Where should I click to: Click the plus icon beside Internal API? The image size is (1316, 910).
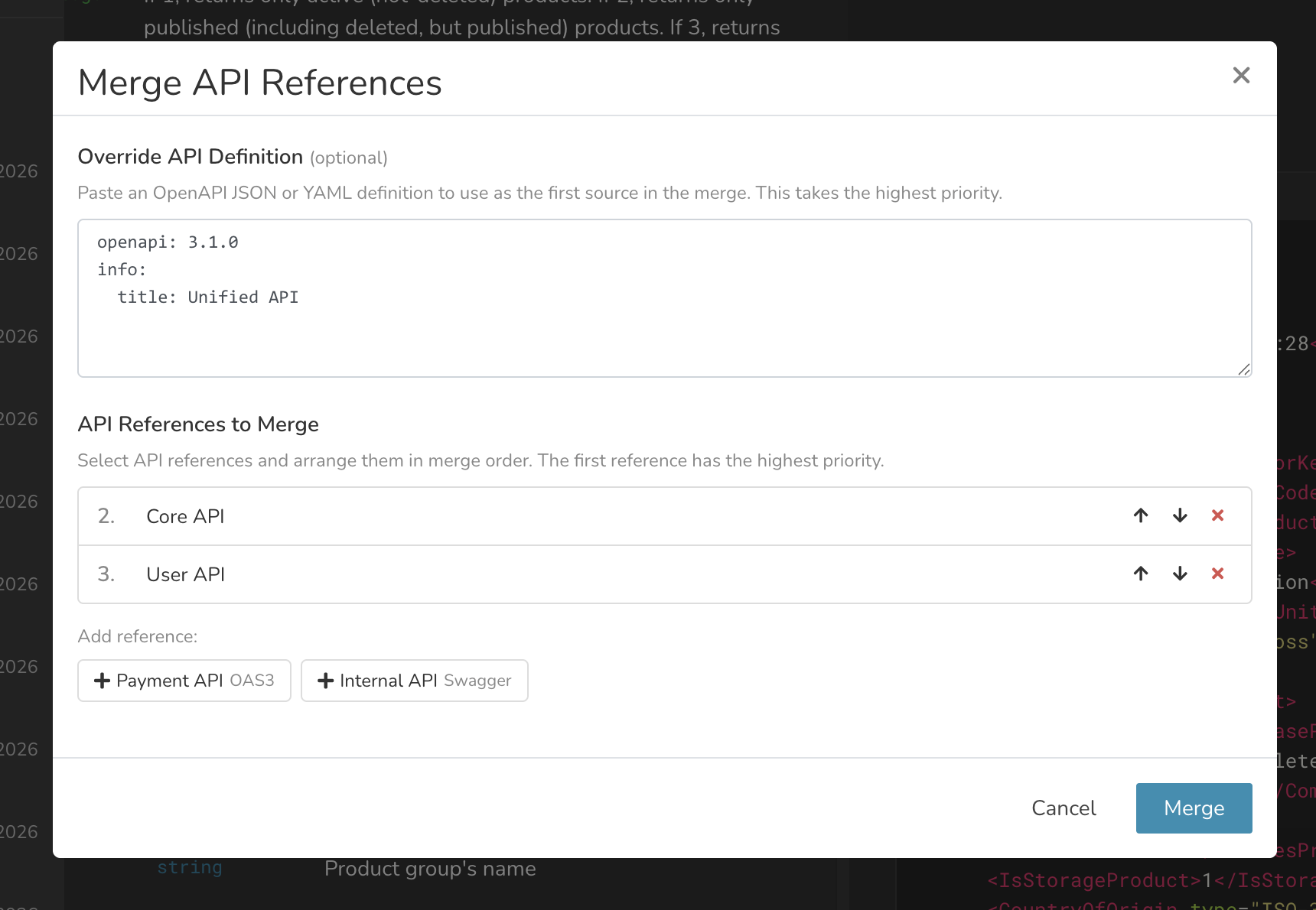coord(325,681)
